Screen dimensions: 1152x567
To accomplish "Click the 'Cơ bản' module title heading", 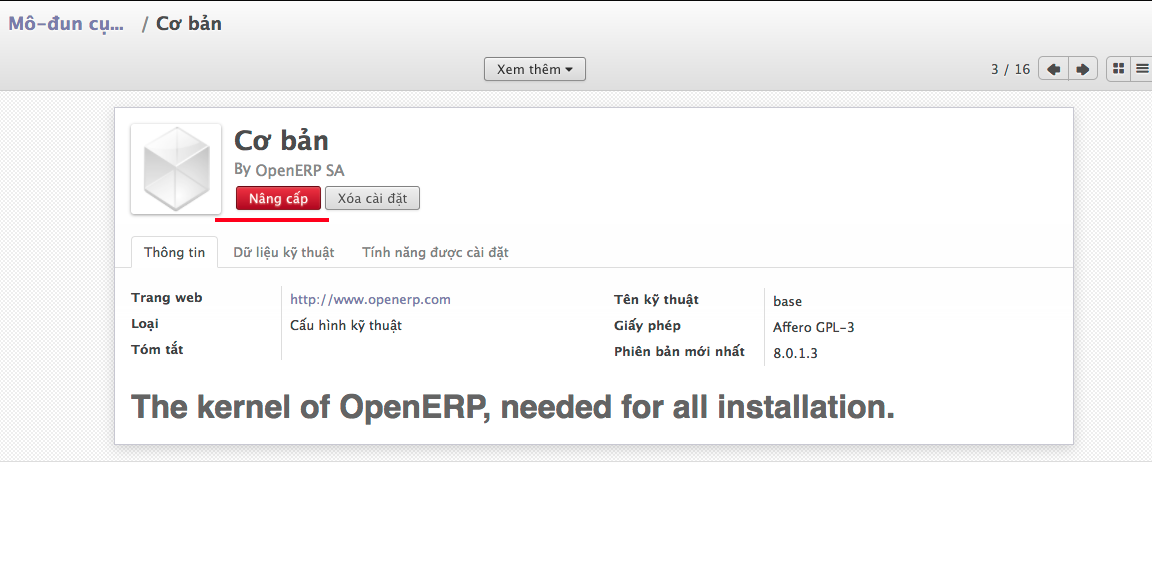I will click(x=281, y=140).
